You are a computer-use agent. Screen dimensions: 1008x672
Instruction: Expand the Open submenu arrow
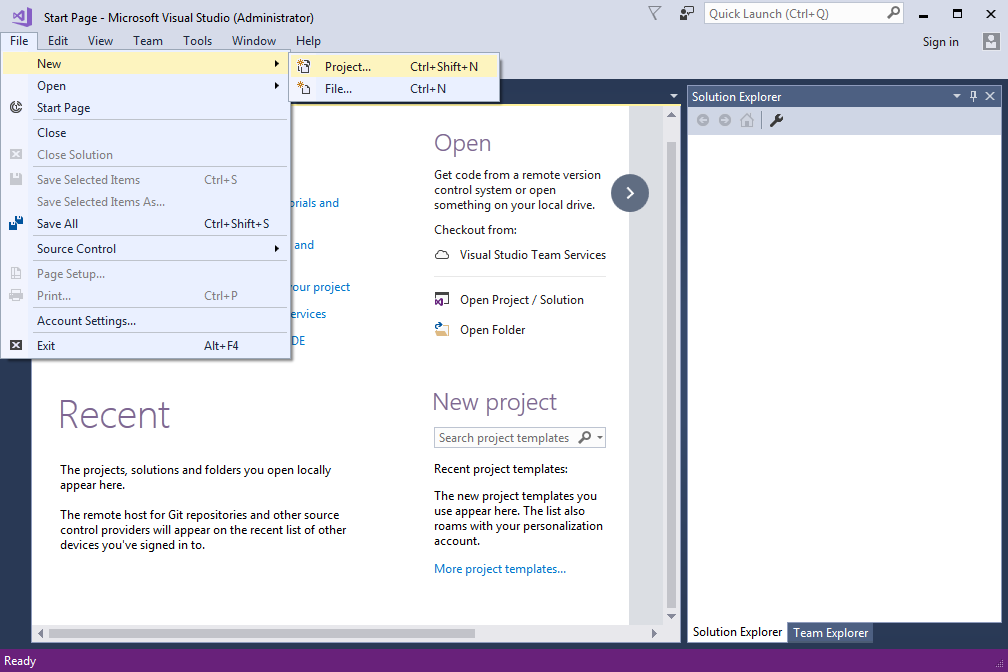(x=276, y=86)
